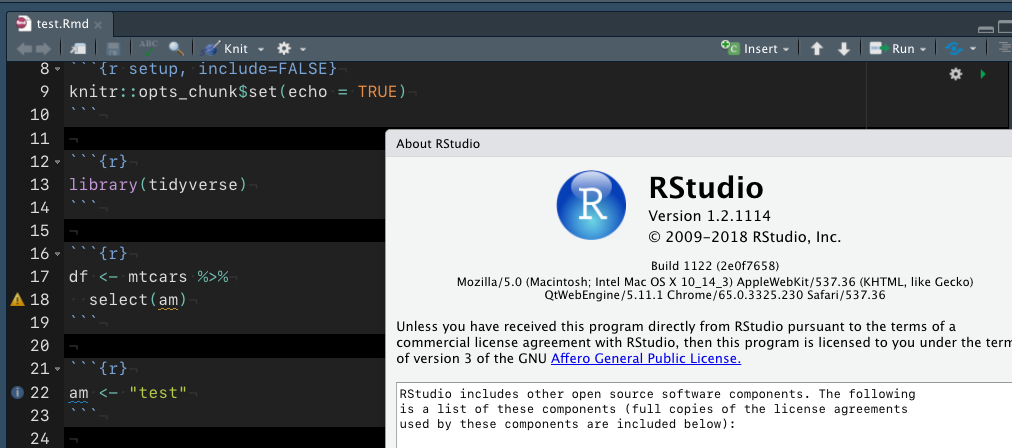
Task: Click the Knit button label
Action: (x=236, y=48)
